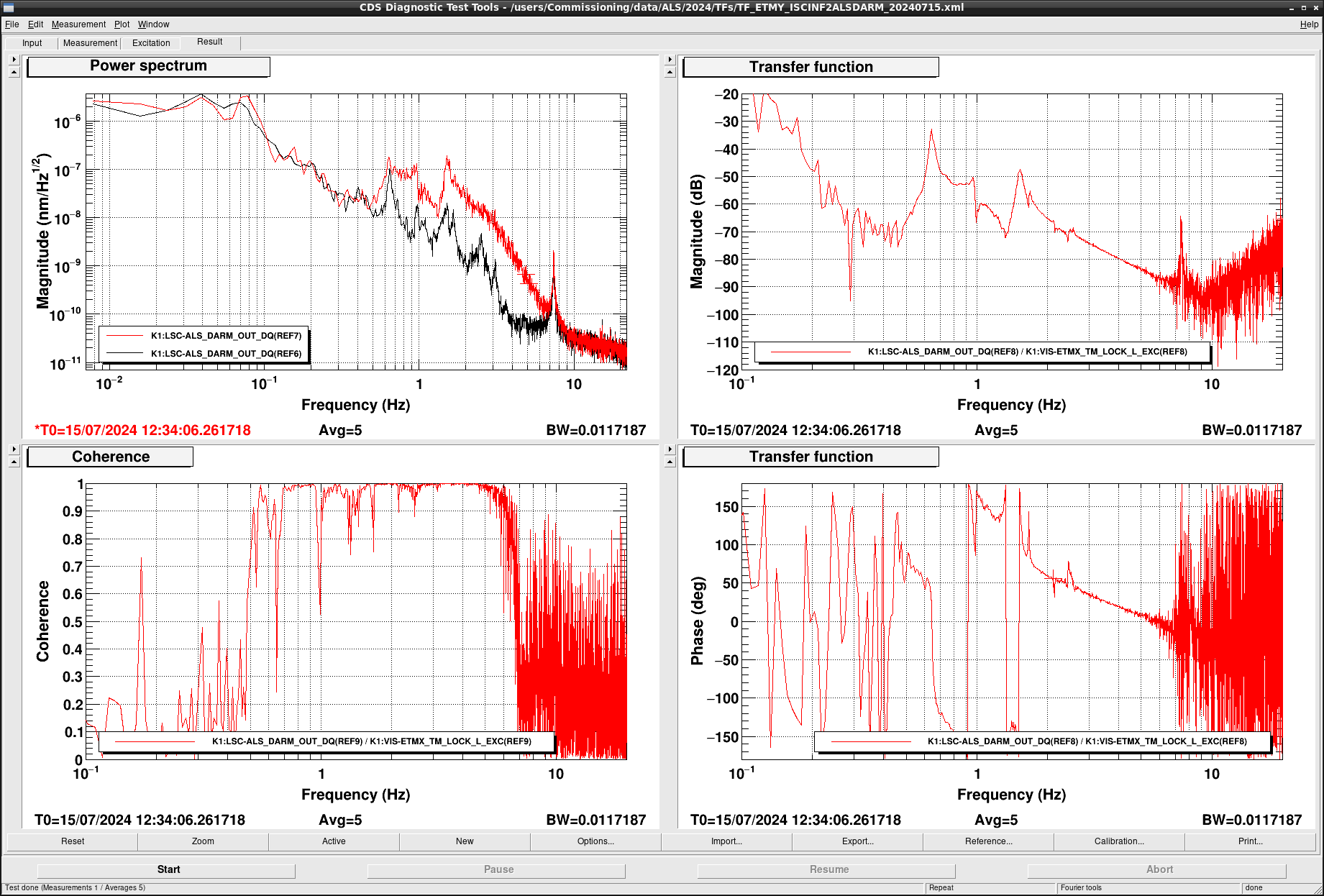Viewport: 1324px width, 896px height.
Task: Open the Help menu
Action: pos(1309,24)
